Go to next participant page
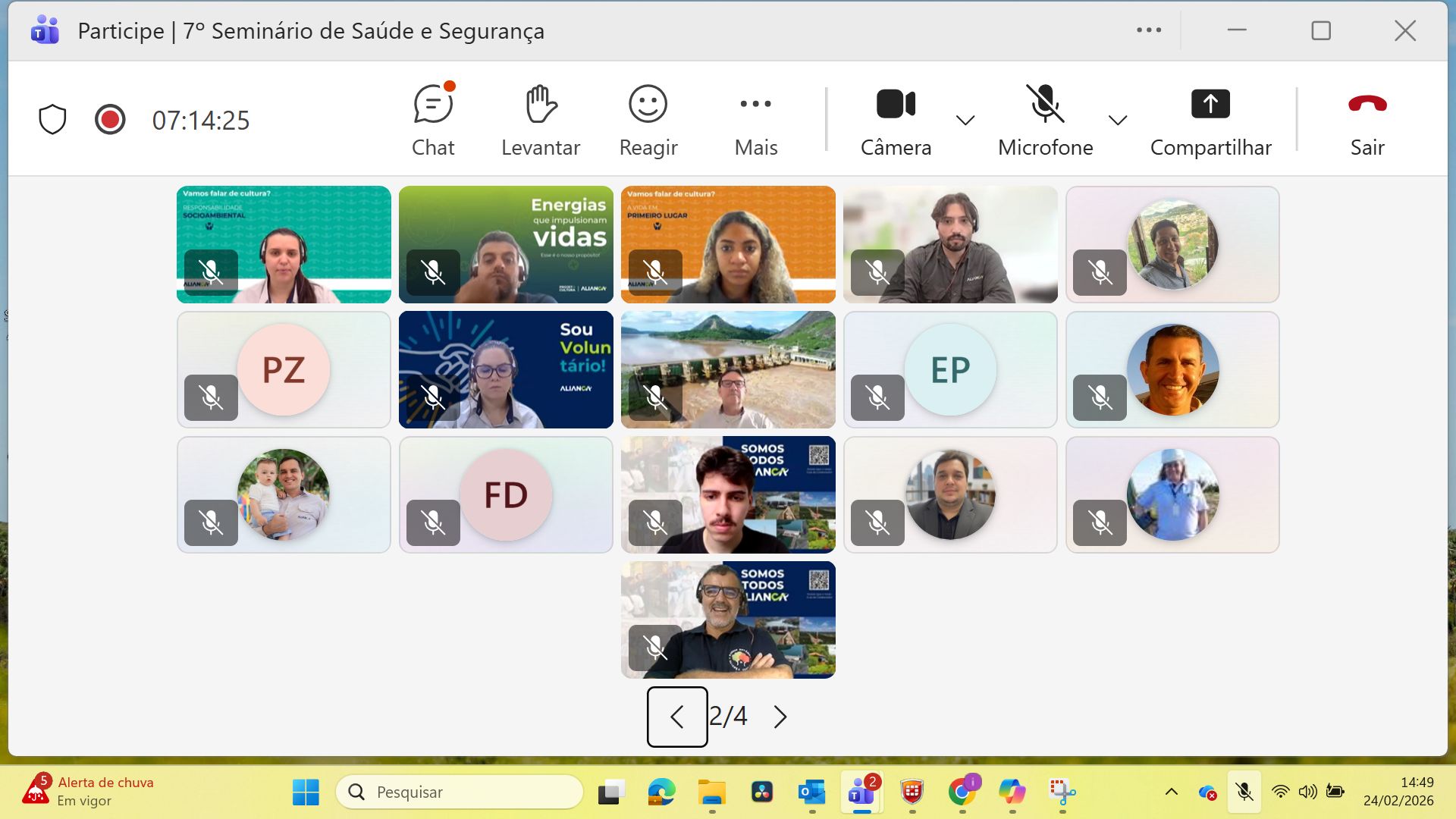The image size is (1456, 819). 780,717
